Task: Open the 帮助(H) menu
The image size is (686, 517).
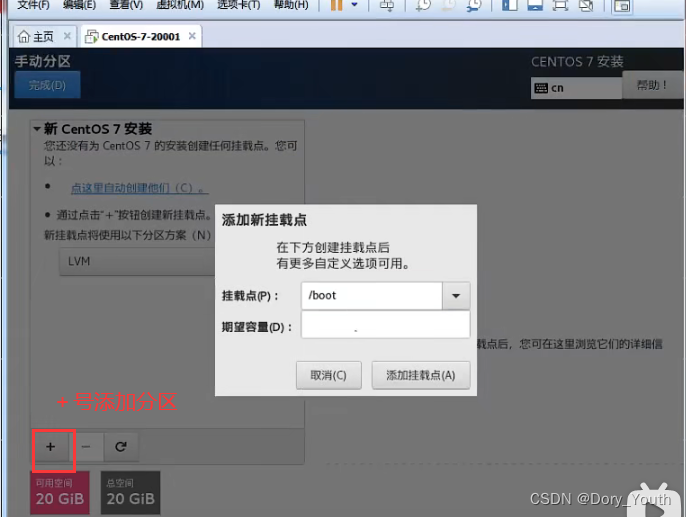Action: [x=291, y=5]
